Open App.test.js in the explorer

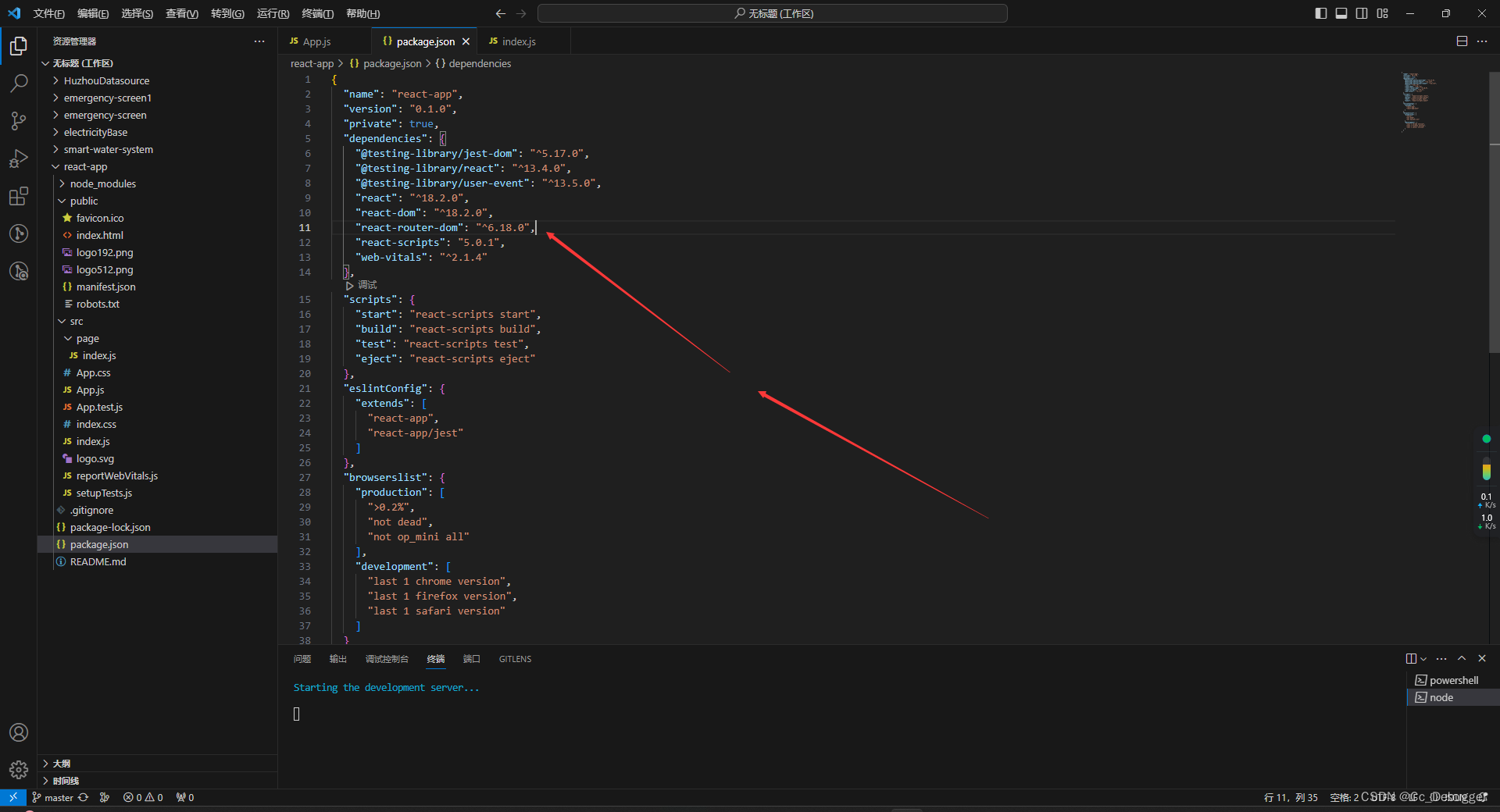99,407
